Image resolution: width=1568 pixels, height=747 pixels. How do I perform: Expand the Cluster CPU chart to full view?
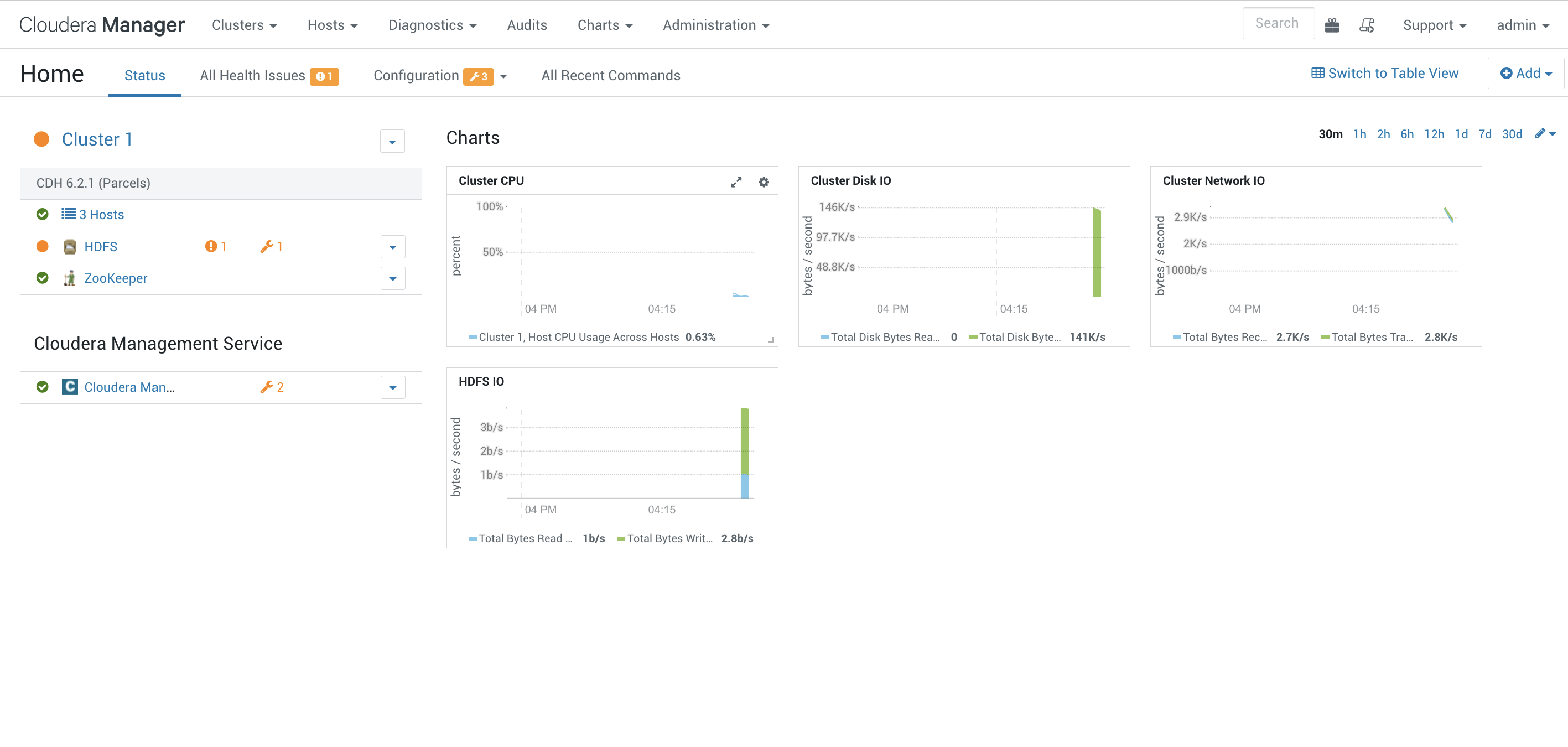tap(736, 182)
